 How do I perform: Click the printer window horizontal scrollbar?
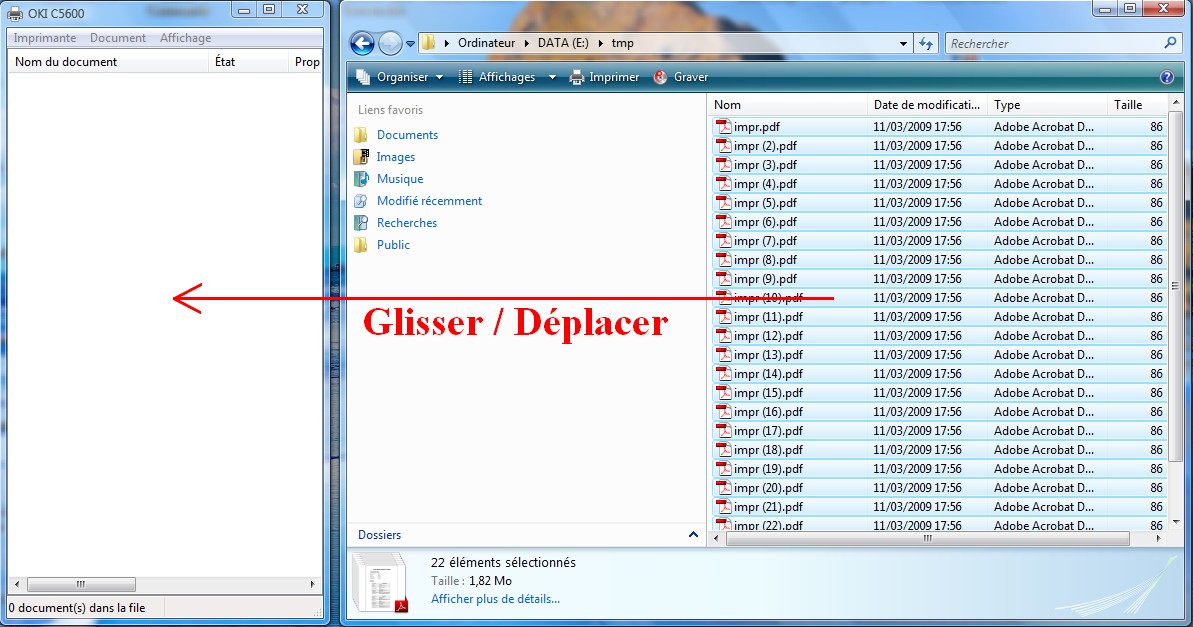[x=81, y=584]
